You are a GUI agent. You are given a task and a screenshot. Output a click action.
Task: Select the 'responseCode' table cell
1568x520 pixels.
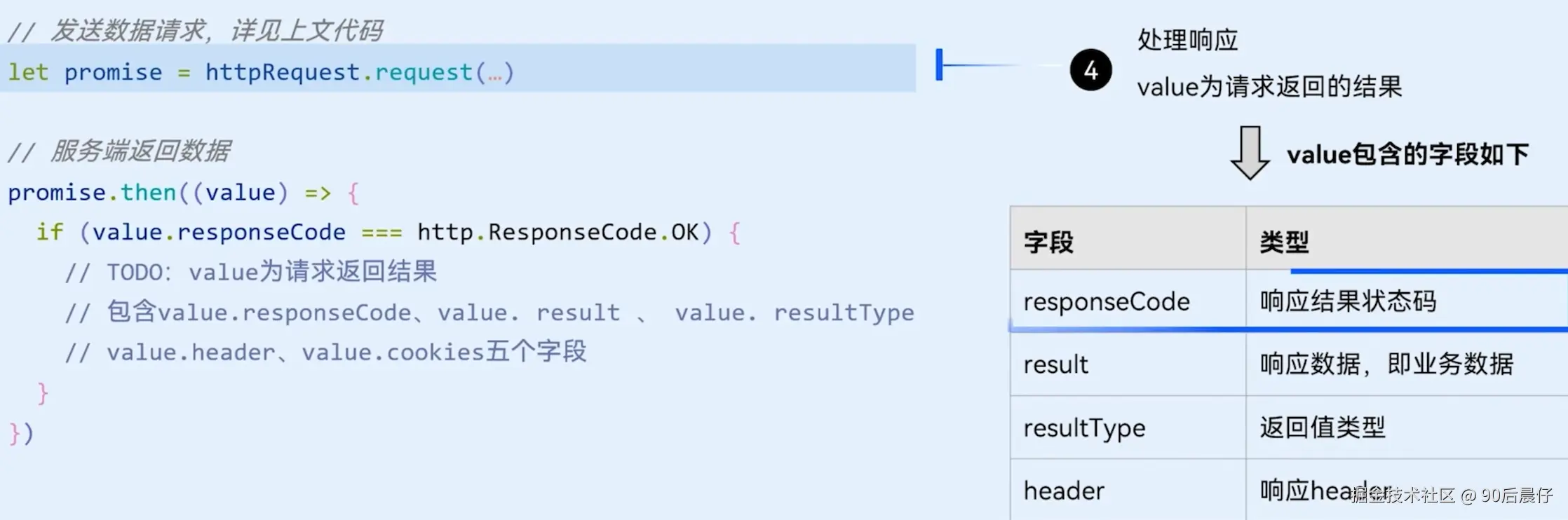coord(1106,301)
